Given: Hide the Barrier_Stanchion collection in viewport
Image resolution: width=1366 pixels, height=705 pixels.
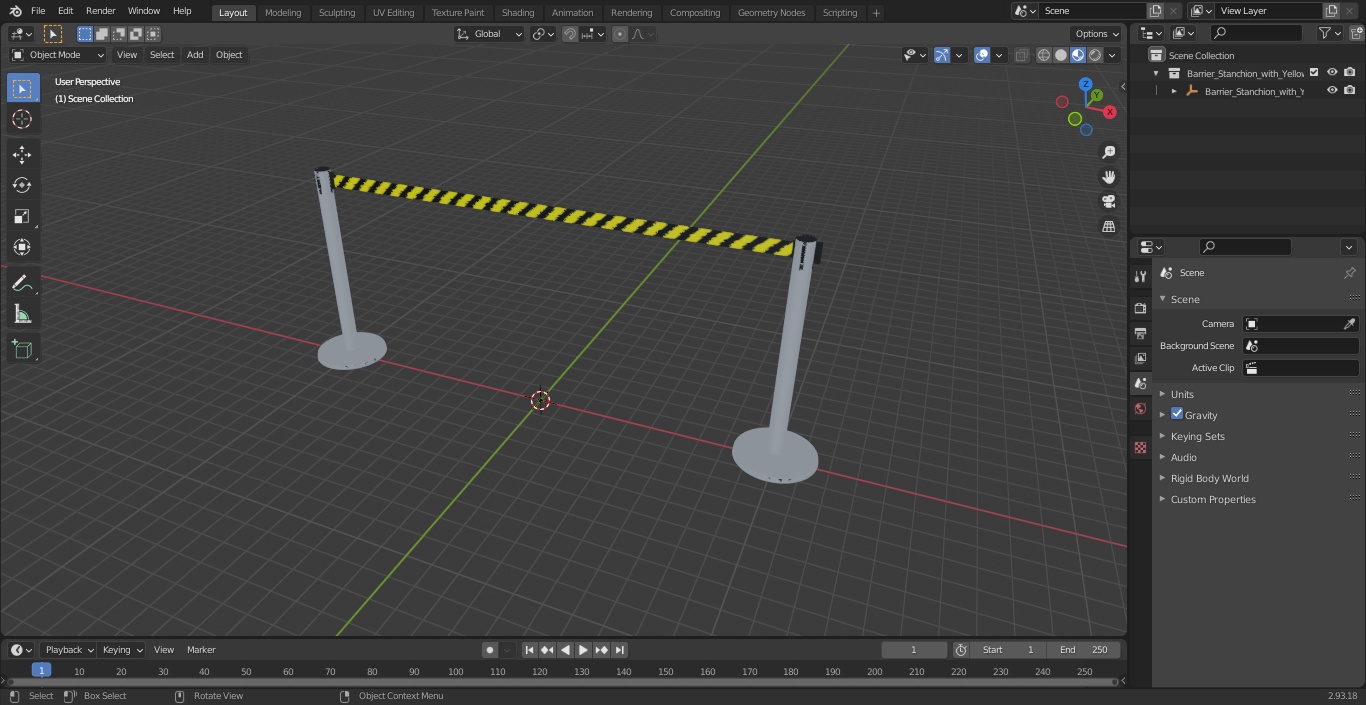Looking at the screenshot, I should 1332,72.
